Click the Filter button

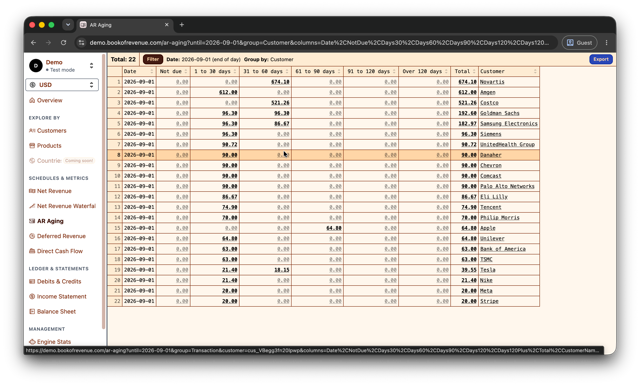pos(153,60)
